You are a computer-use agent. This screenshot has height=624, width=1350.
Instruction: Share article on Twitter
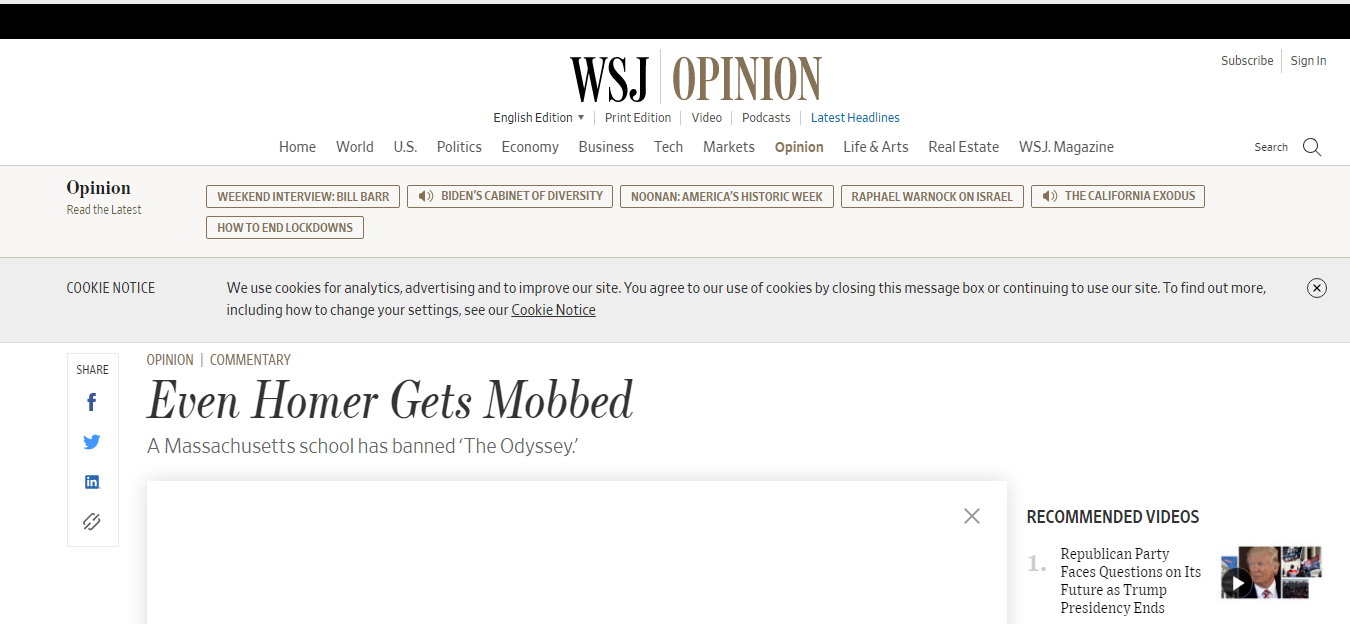[92, 442]
